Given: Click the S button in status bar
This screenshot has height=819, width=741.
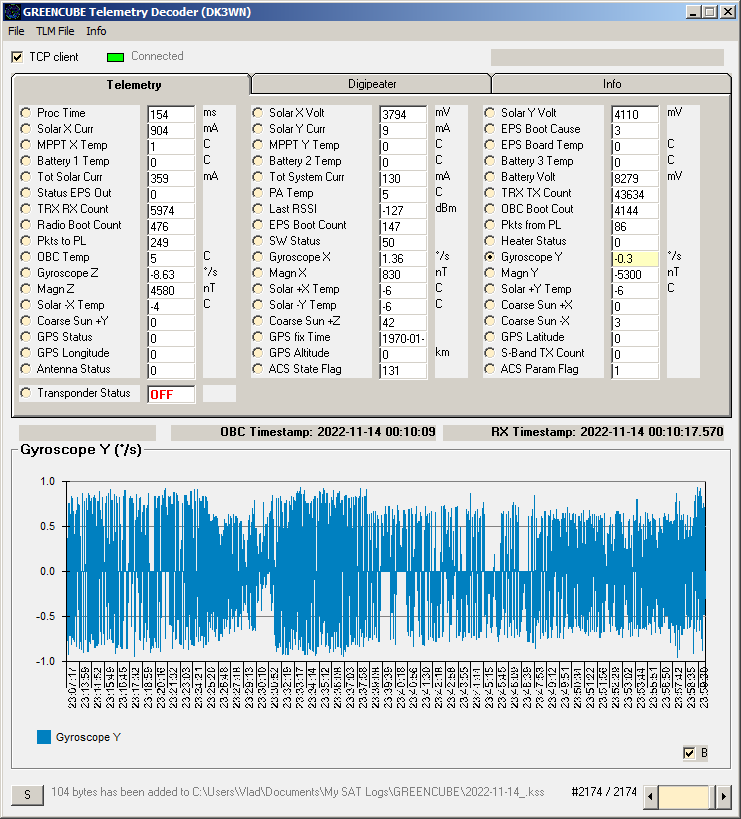Looking at the screenshot, I should [x=27, y=795].
